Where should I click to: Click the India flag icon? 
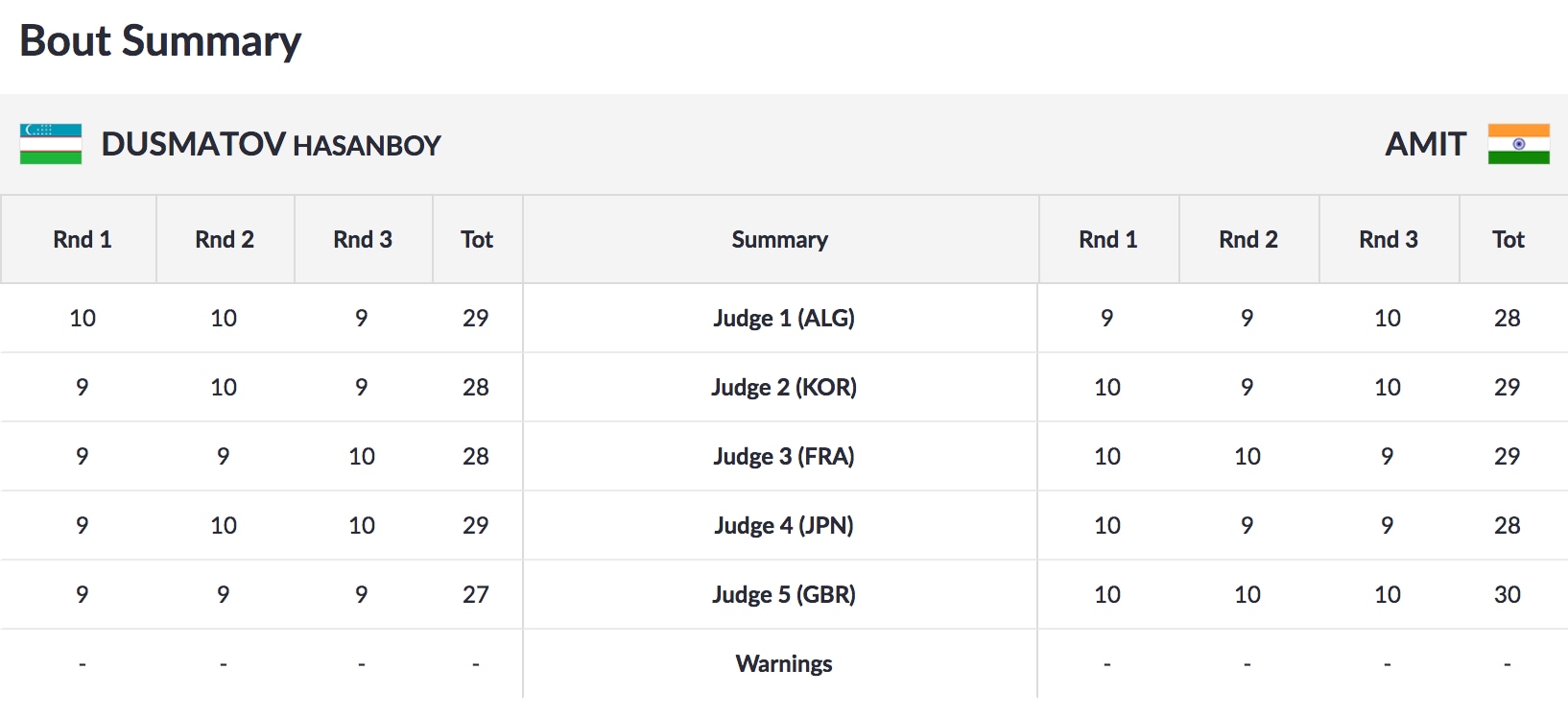[x=1518, y=144]
